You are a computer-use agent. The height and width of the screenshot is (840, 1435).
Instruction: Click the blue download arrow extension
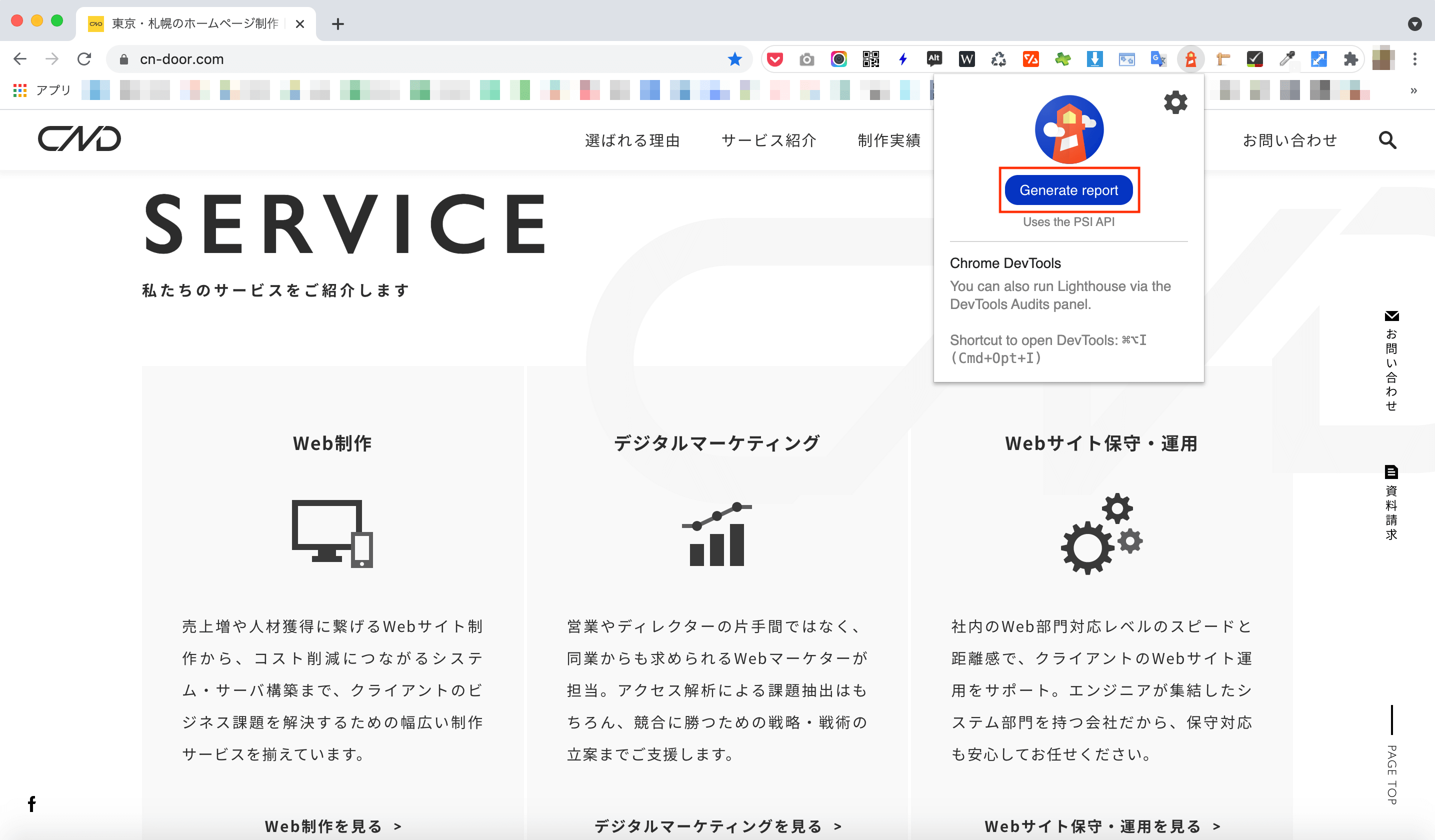coord(1094,59)
